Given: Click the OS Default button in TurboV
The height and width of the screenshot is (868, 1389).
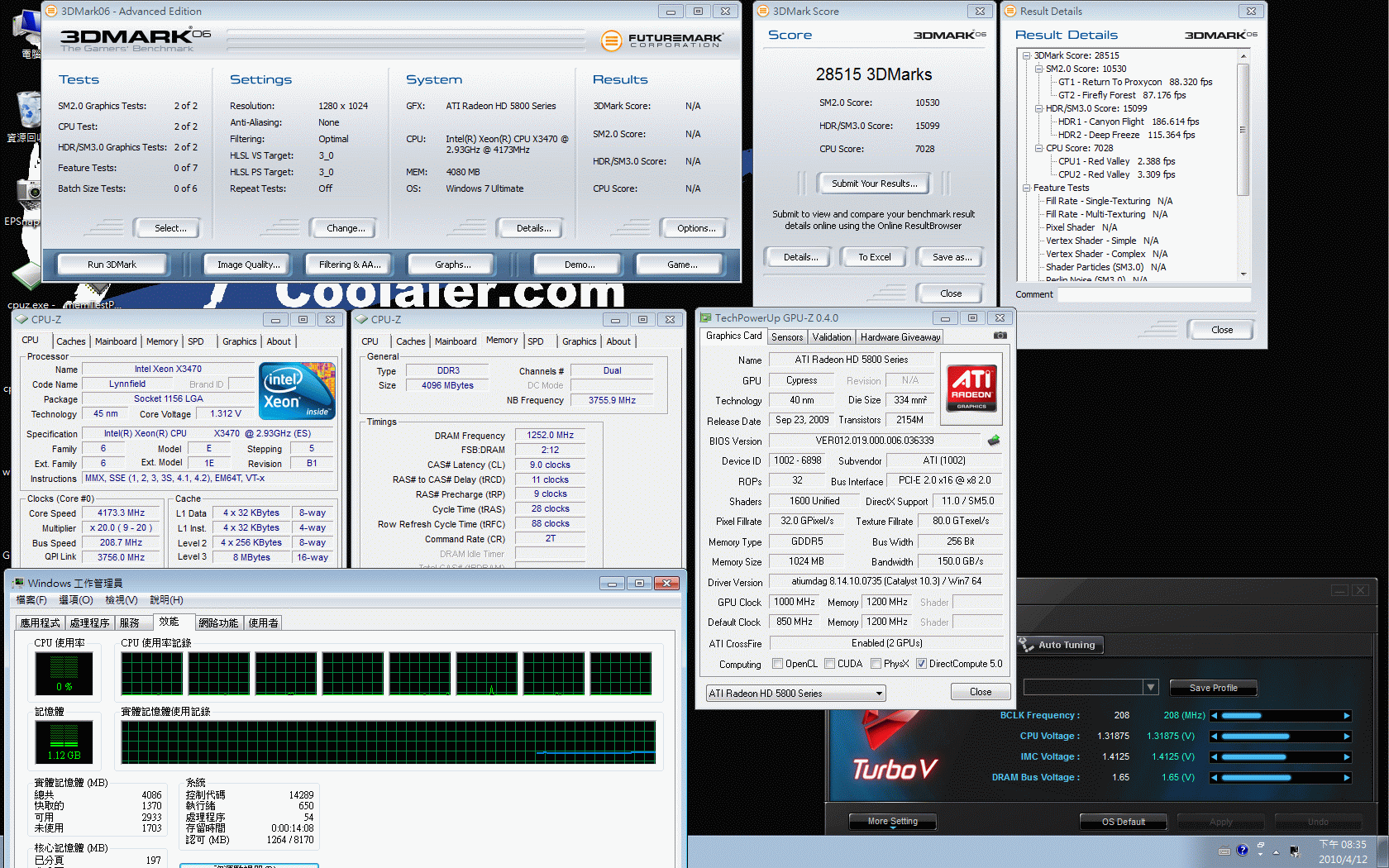Looking at the screenshot, I should click(x=1124, y=822).
